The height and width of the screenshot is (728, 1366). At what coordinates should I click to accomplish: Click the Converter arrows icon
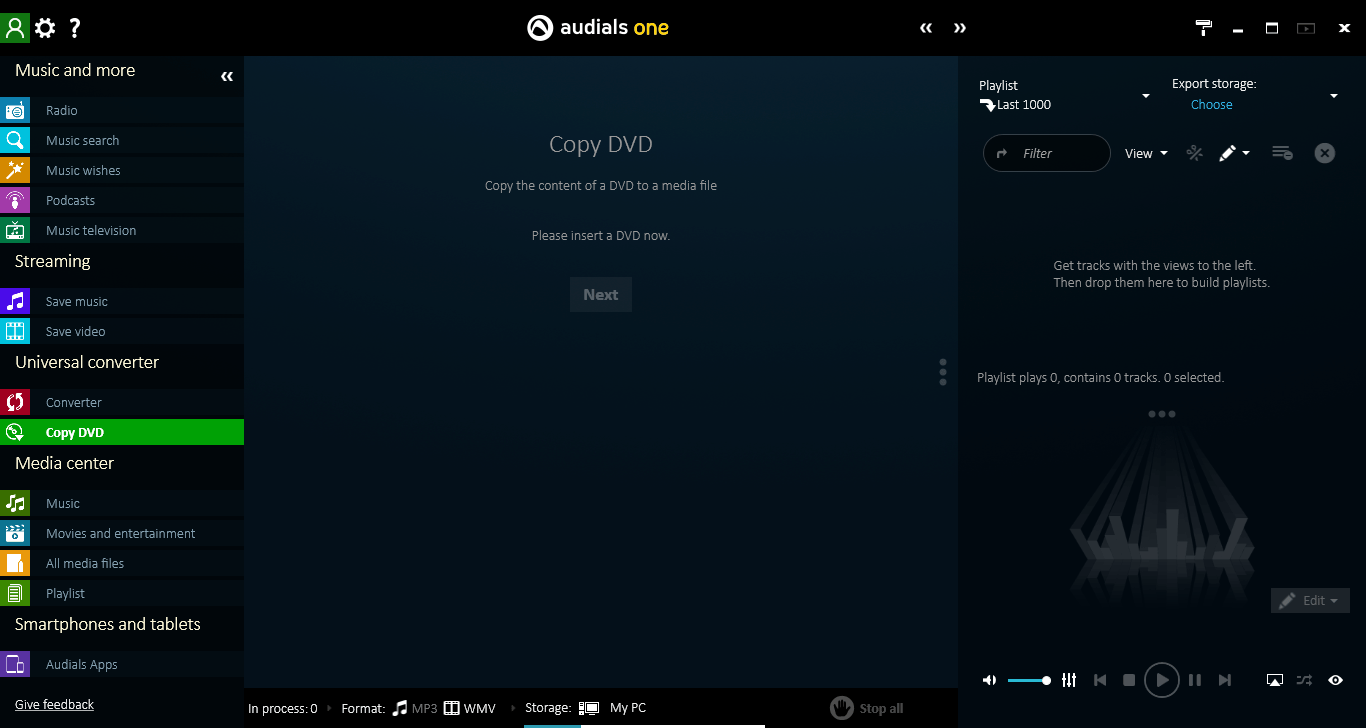click(15, 402)
